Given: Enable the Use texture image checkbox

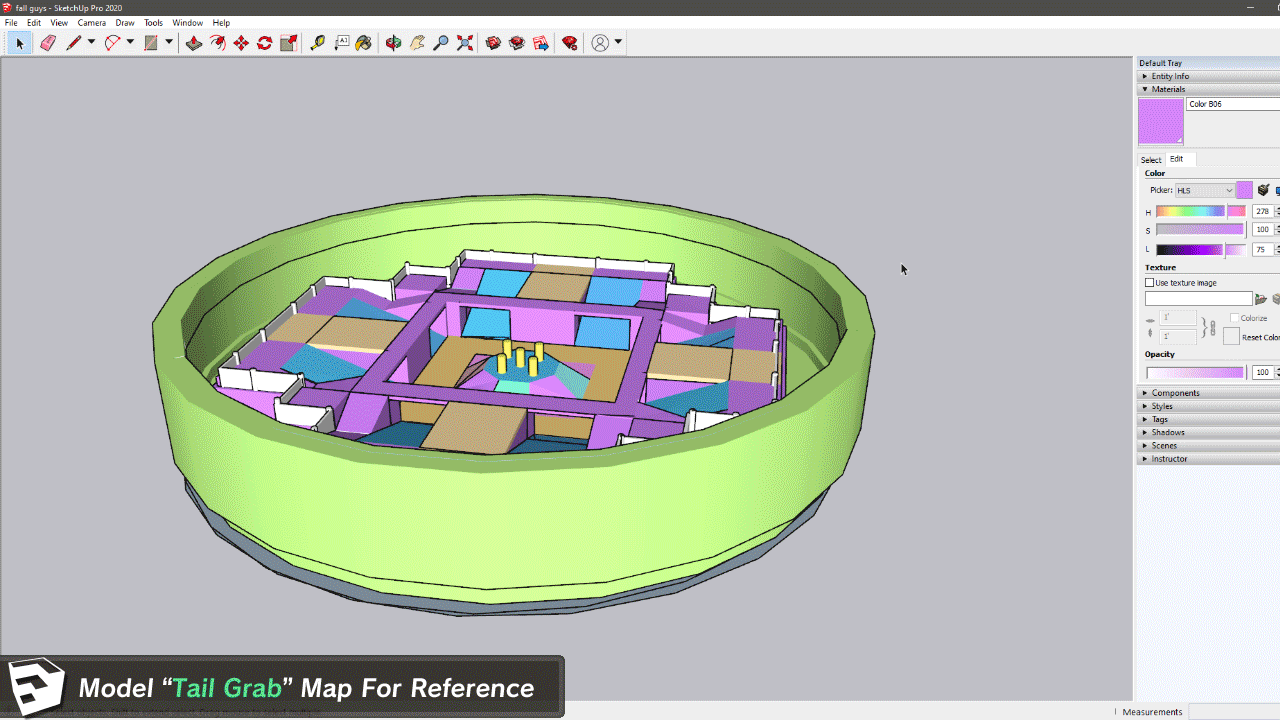Looking at the screenshot, I should click(x=1150, y=283).
